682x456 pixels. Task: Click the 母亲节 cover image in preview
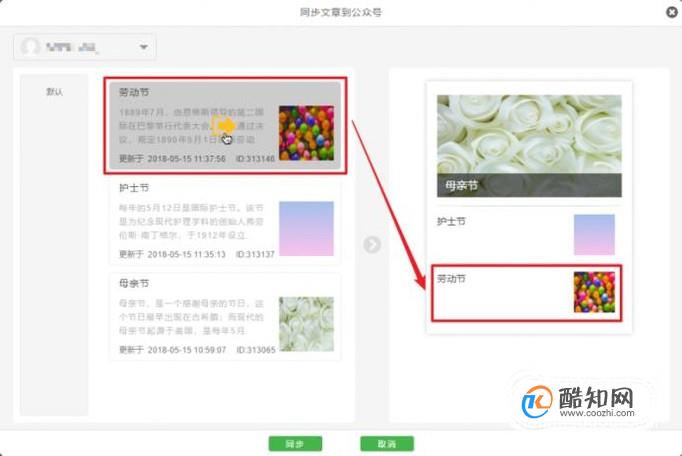click(x=529, y=146)
